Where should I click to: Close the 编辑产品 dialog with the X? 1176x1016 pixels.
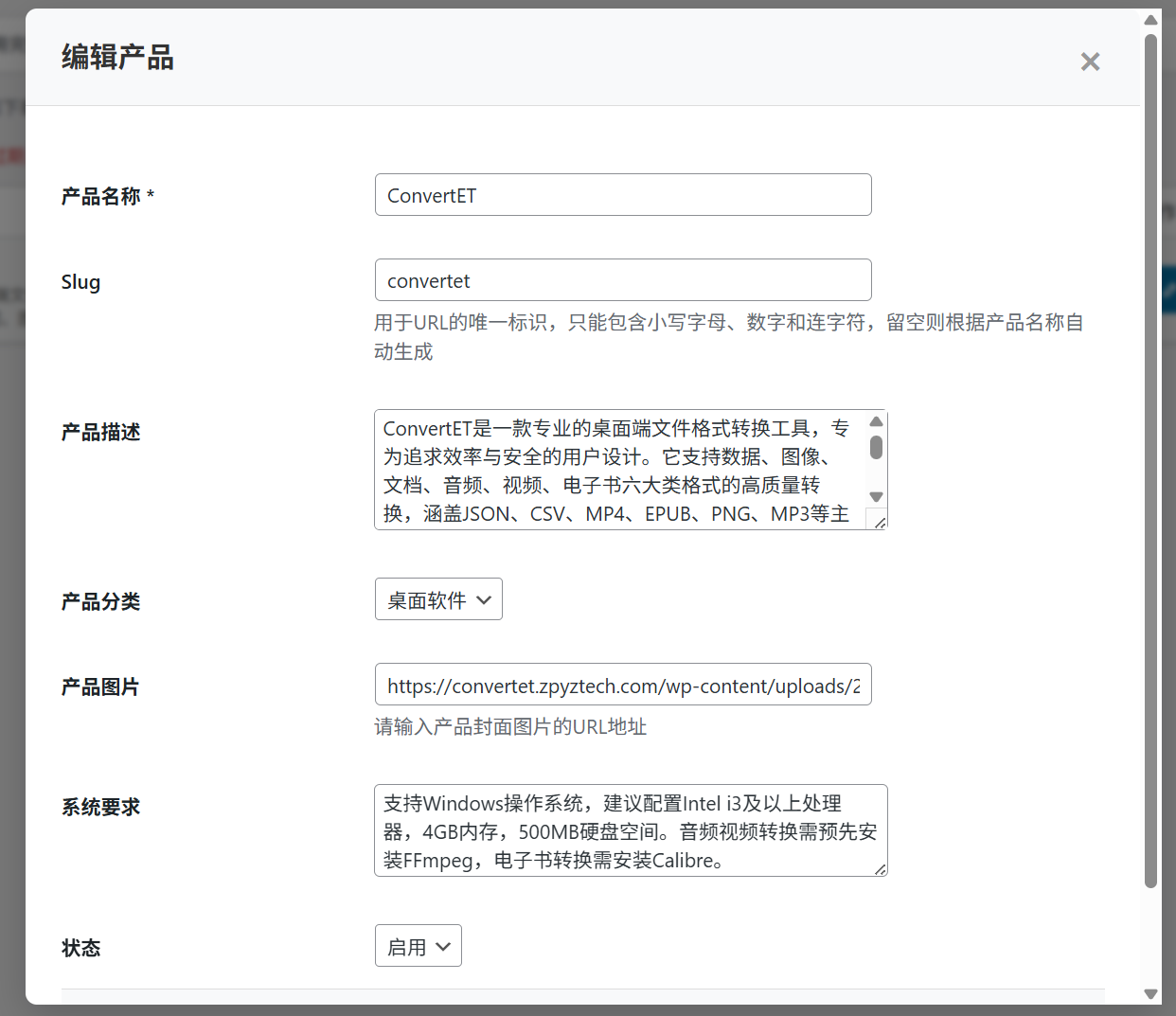1090,62
